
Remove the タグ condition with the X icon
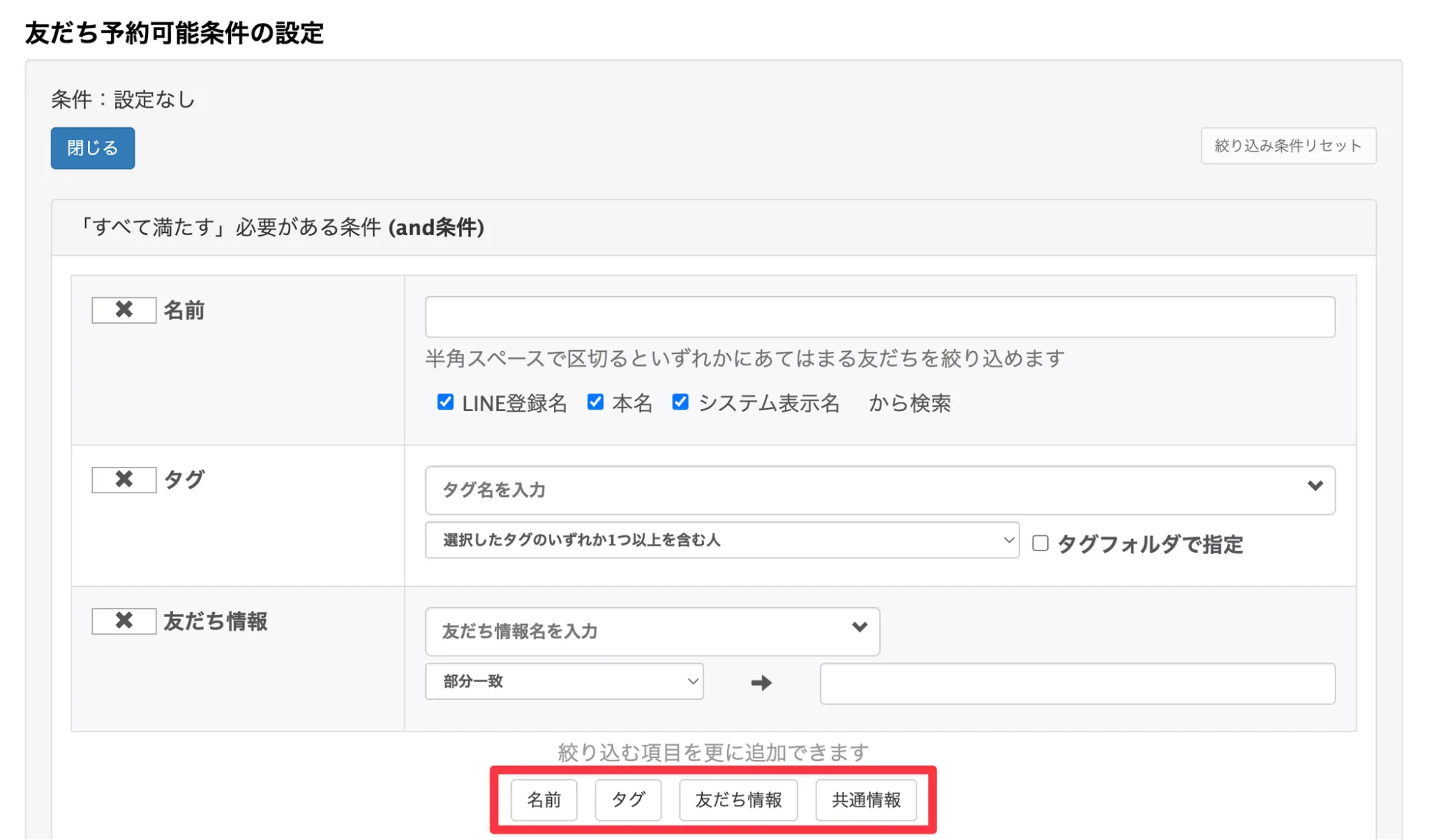coord(123,480)
